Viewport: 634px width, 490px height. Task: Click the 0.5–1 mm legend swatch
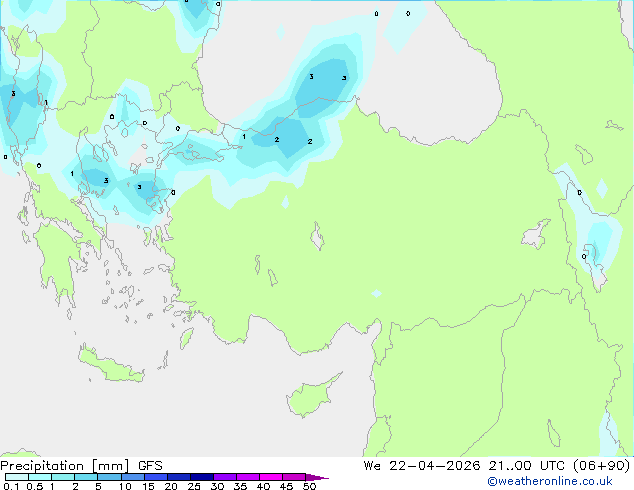pyautogui.click(x=40, y=477)
